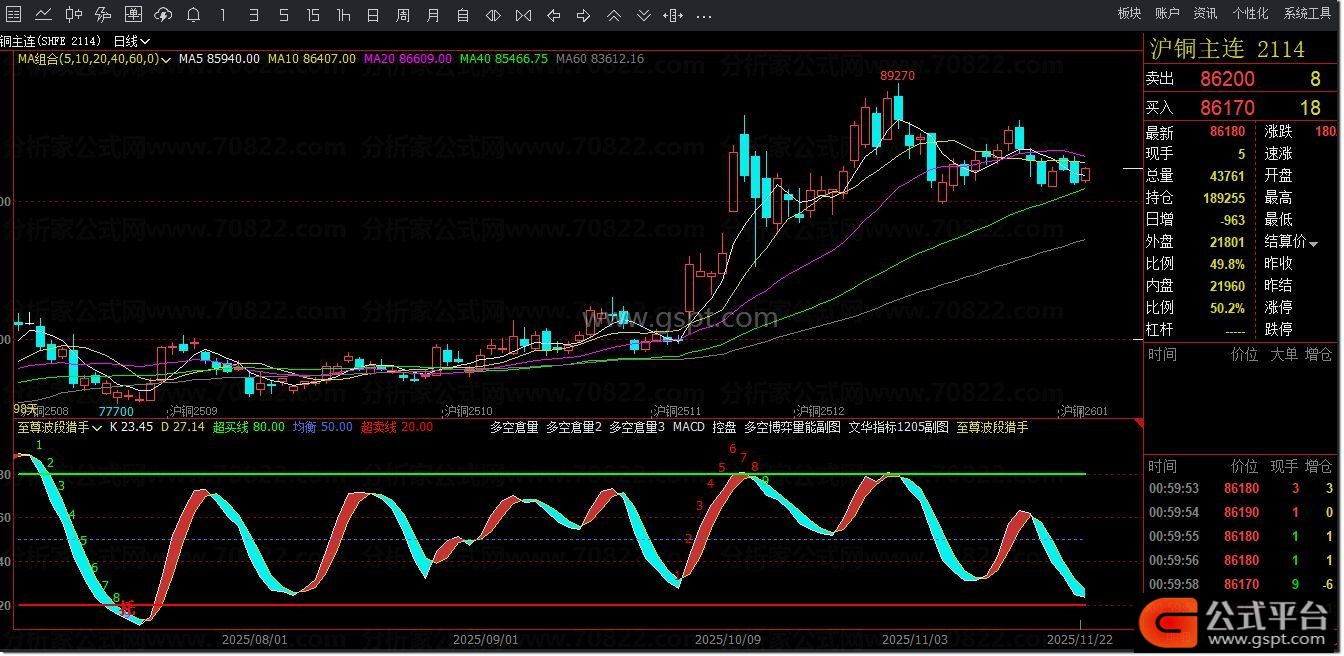Viewport: 1344px width, 656px height.
Task: Select the 多空博弈量能副图 indicator
Action: click(792, 427)
